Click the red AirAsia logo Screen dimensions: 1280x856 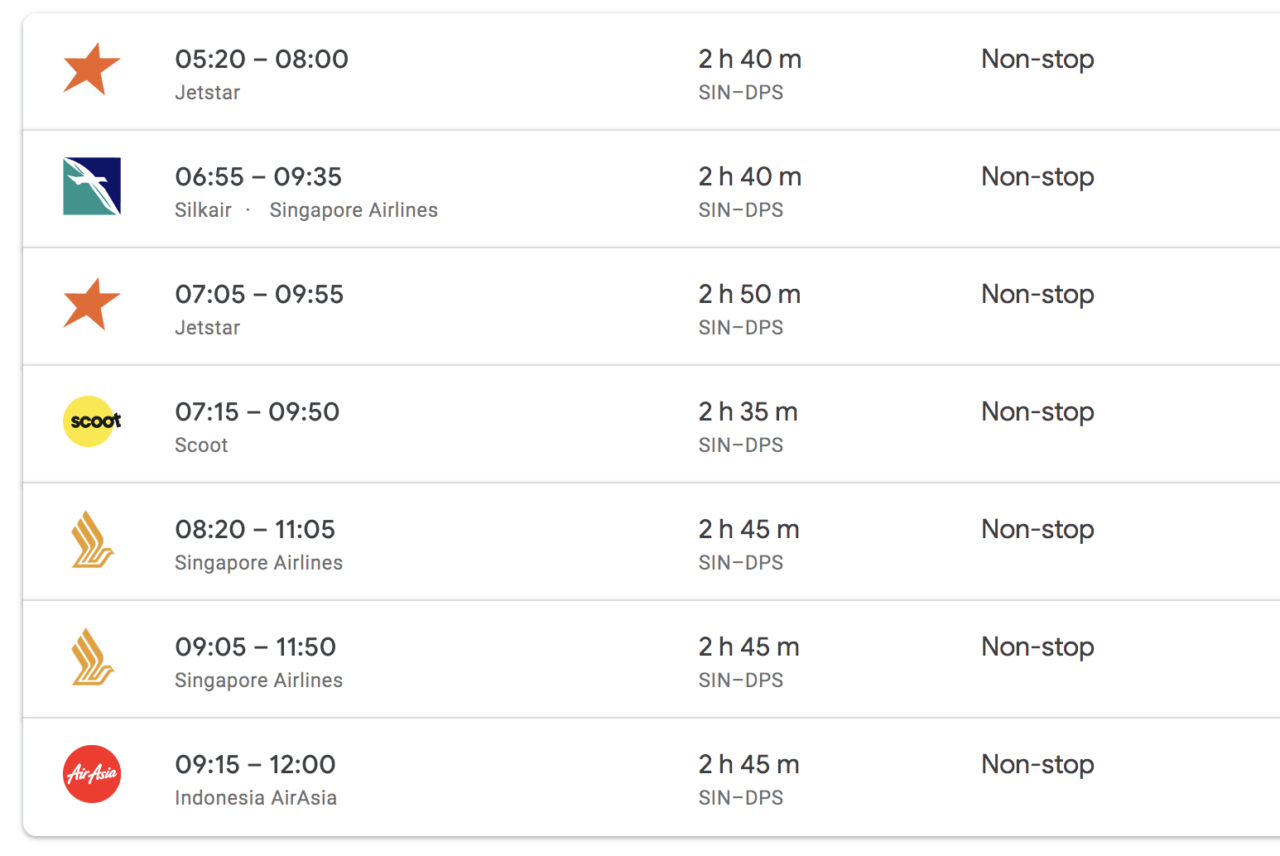pos(92,774)
